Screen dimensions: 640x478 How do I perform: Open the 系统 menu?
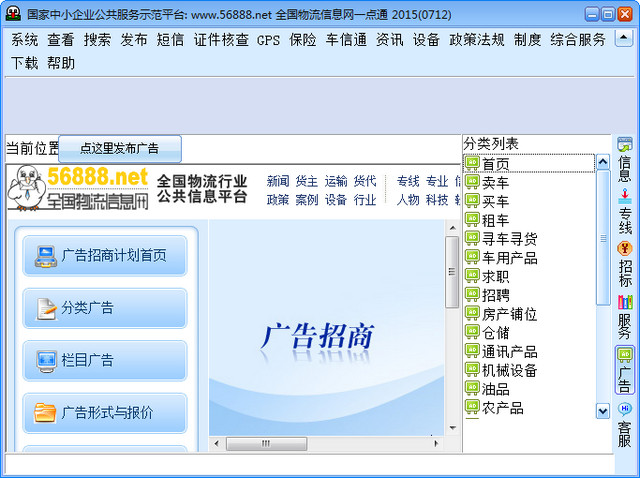[x=24, y=40]
